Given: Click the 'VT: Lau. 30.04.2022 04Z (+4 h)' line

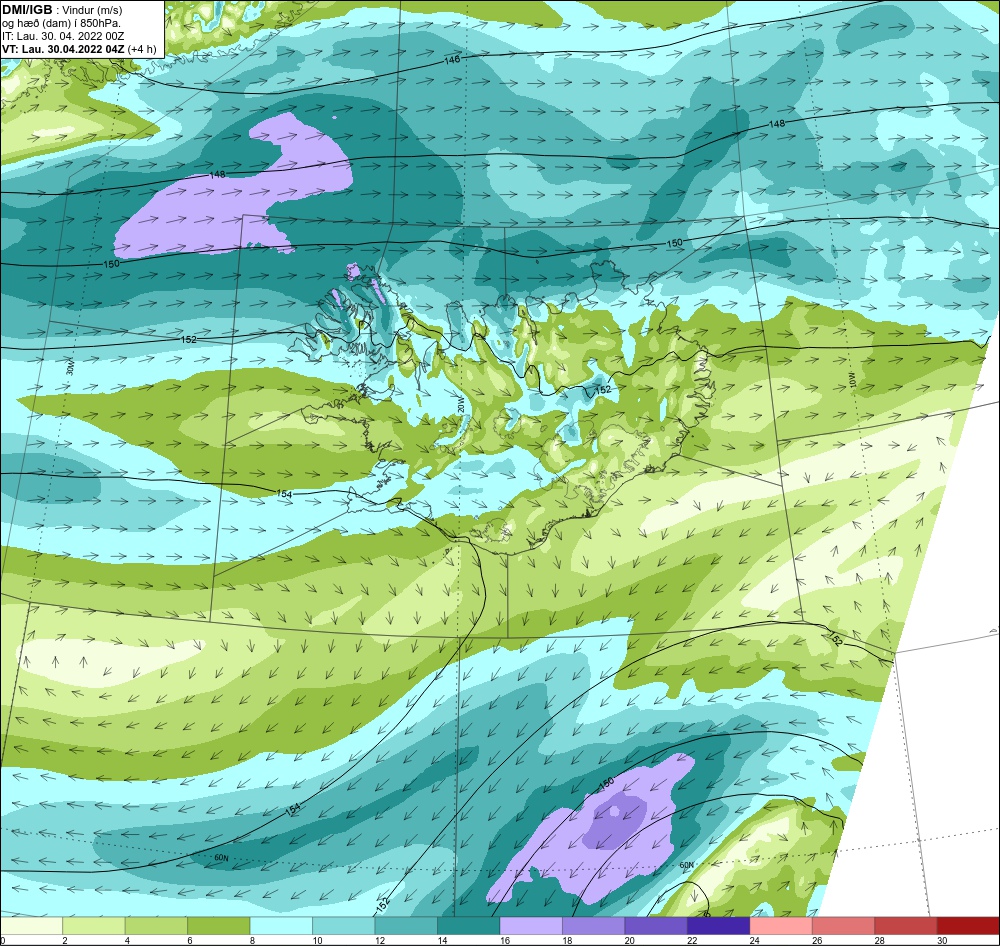Looking at the screenshot, I should click(79, 49).
